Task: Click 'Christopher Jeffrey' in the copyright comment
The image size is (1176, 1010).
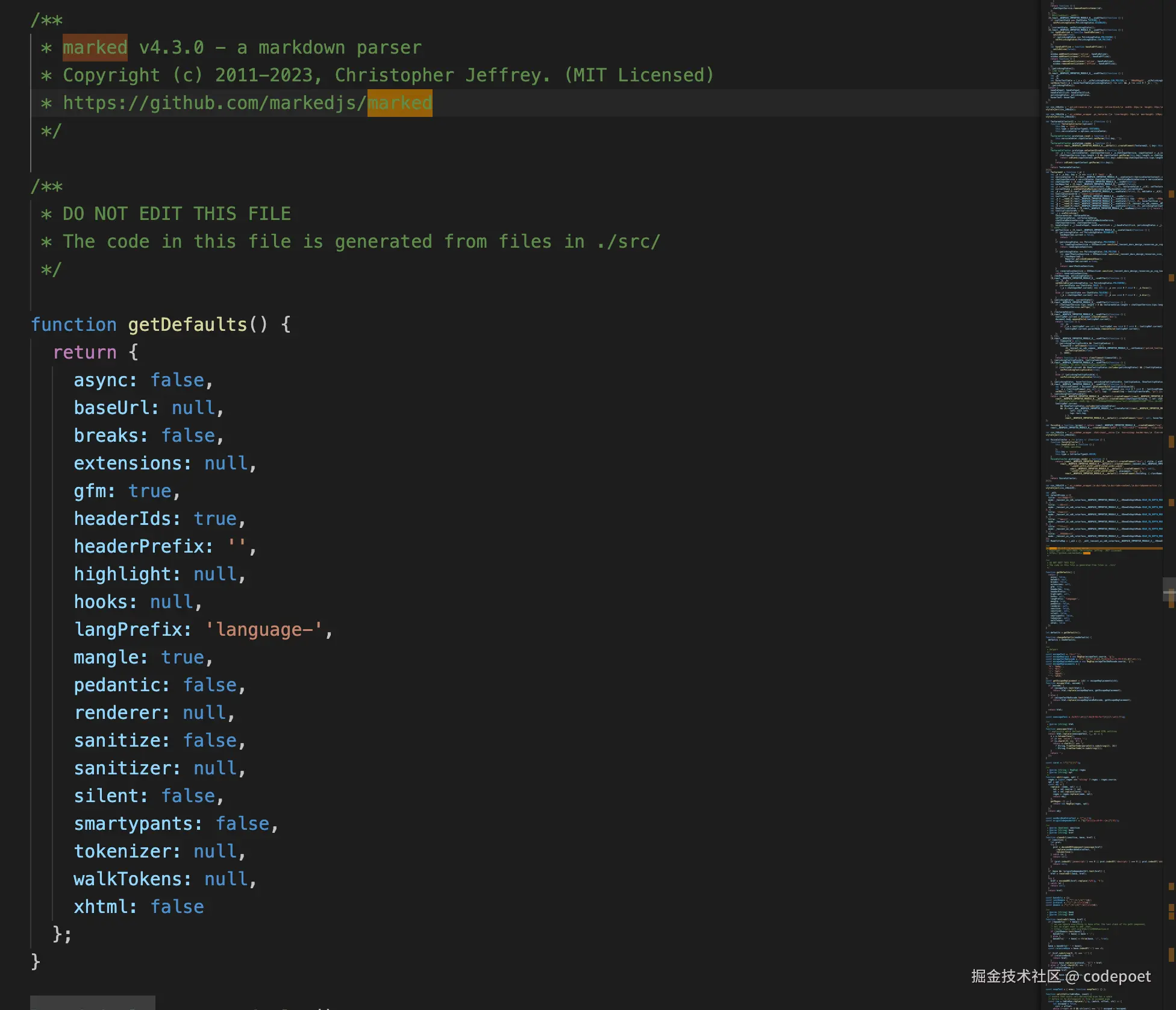Action: pyautogui.click(x=441, y=75)
